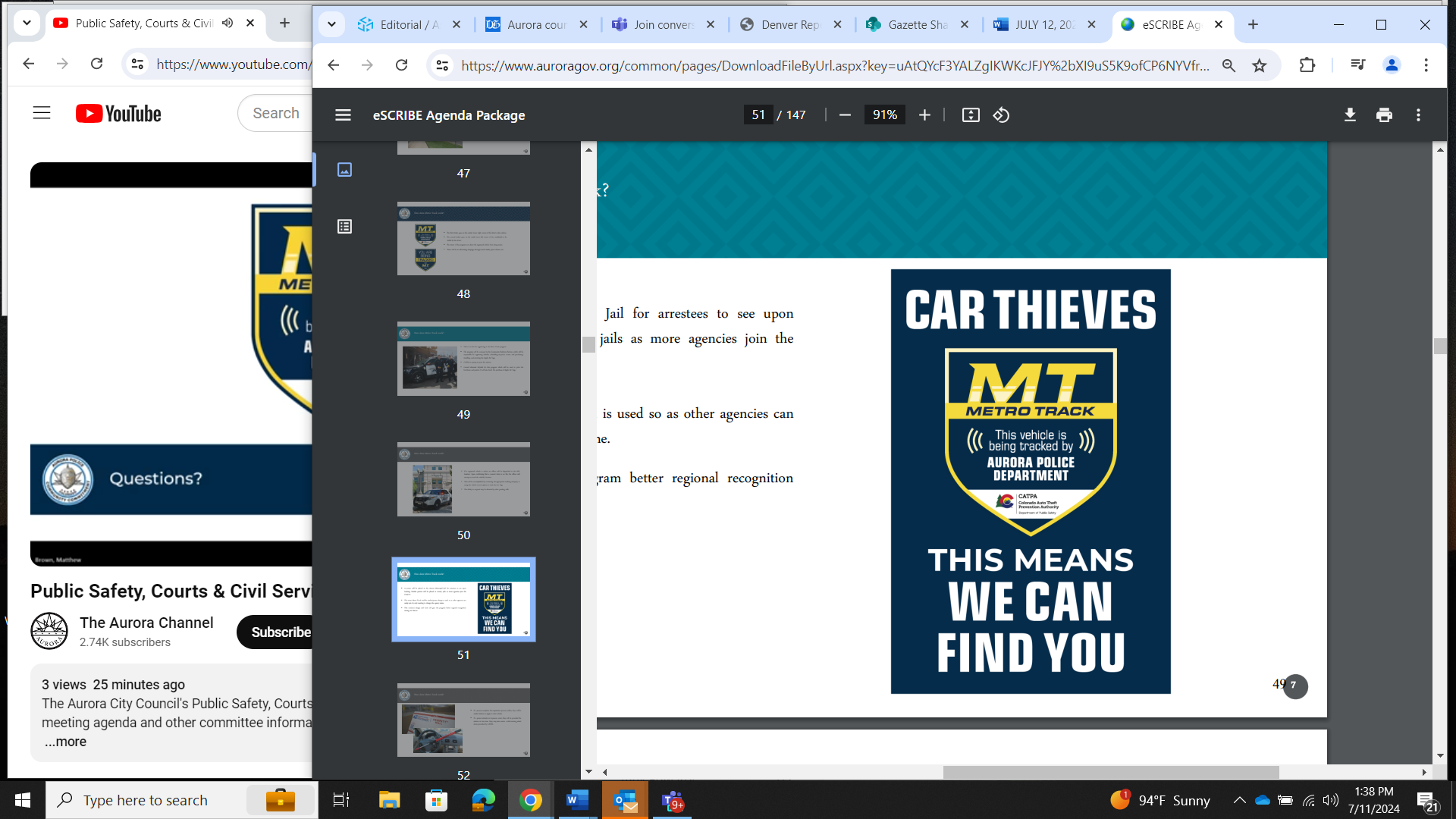The image size is (1456, 819).
Task: Download the eSCRIBE Agenda Package PDF
Action: 1350,115
